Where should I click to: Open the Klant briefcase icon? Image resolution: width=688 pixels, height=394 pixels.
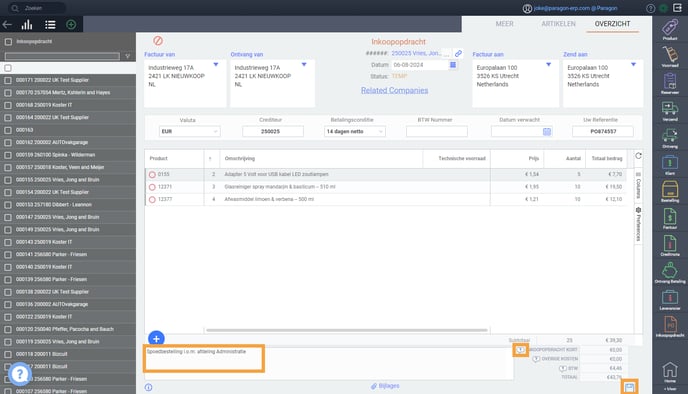tap(670, 162)
